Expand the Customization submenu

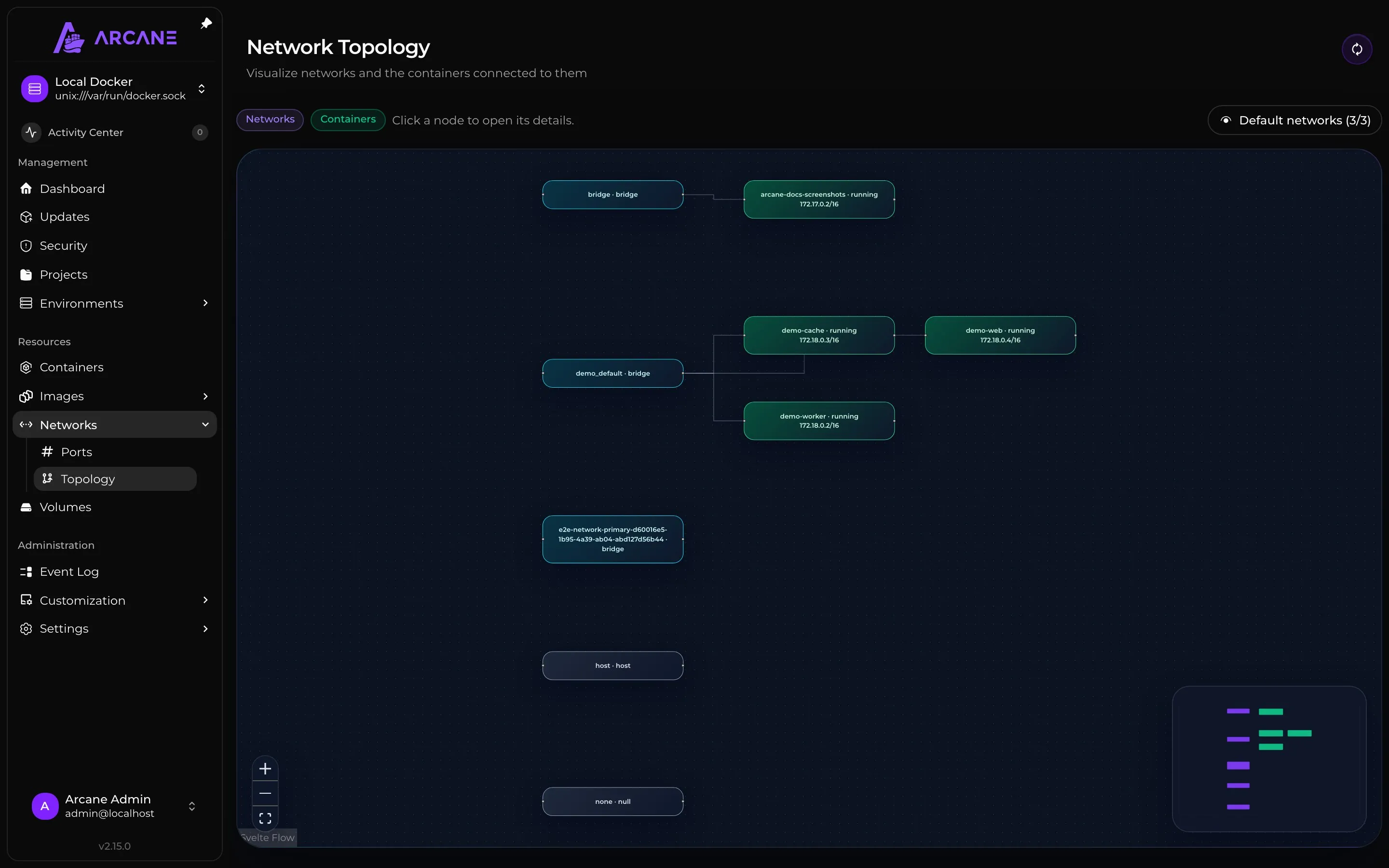205,600
